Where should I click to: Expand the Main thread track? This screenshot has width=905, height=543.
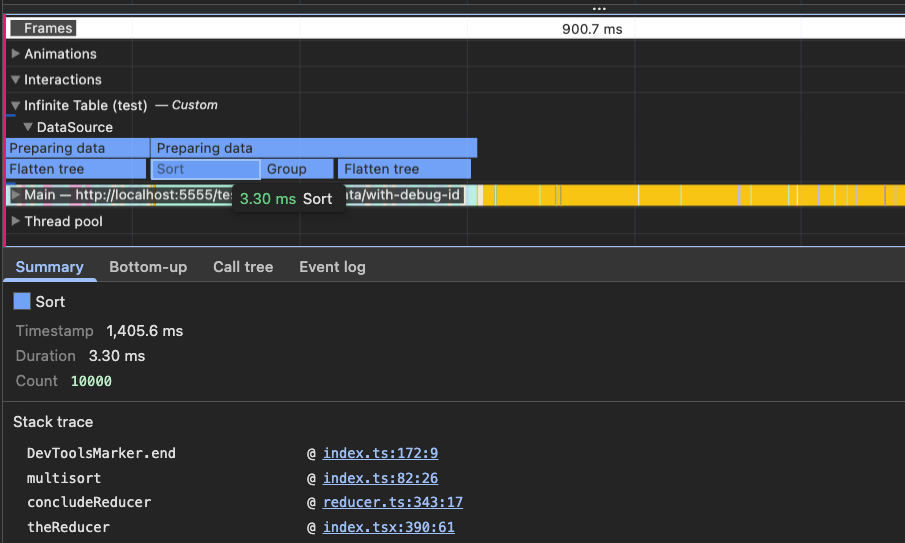16,195
